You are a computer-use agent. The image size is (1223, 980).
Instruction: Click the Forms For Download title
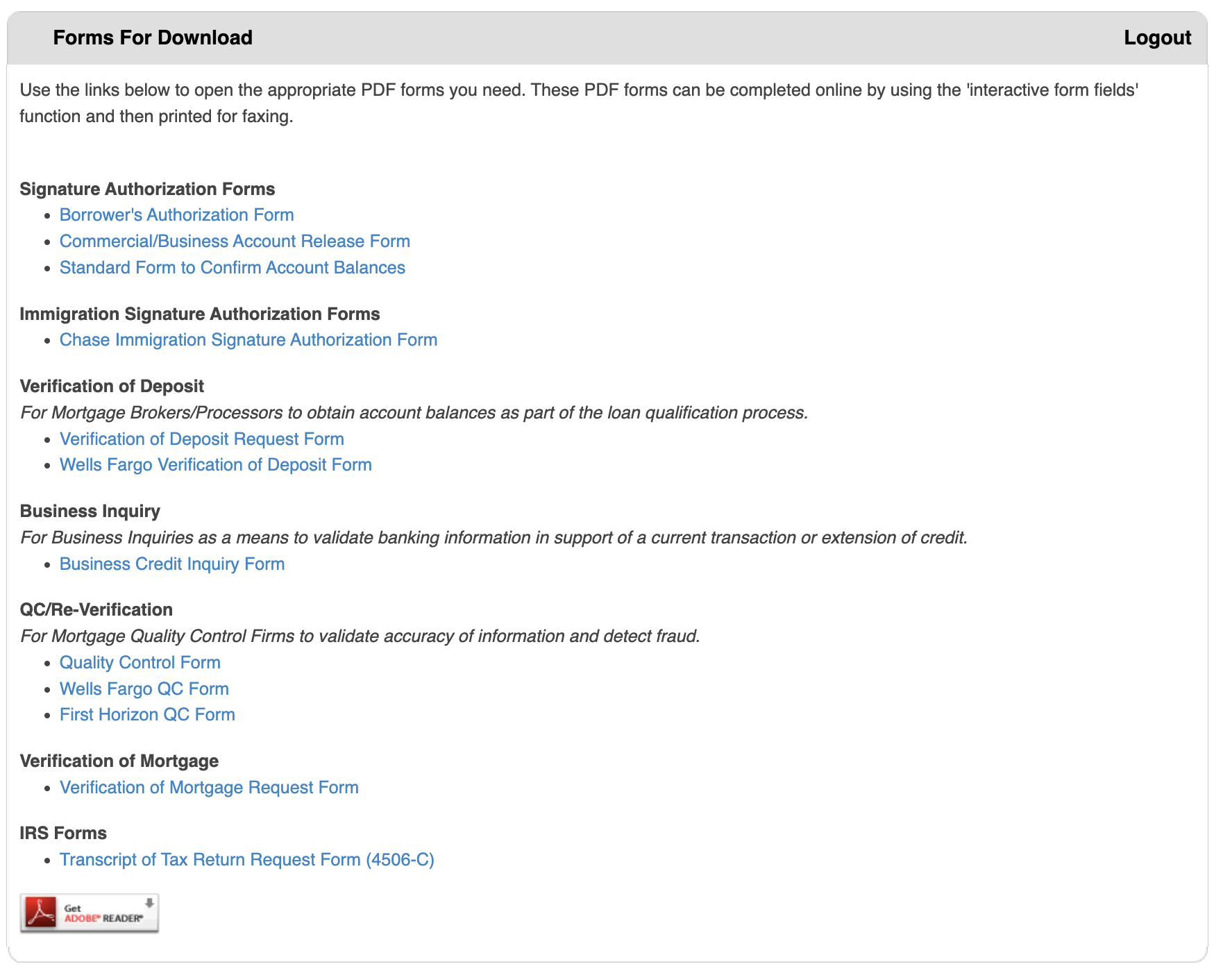[x=153, y=37]
